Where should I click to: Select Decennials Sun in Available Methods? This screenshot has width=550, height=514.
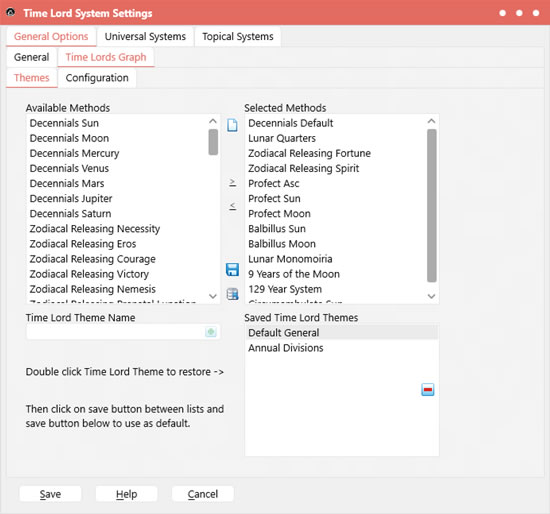(117, 123)
